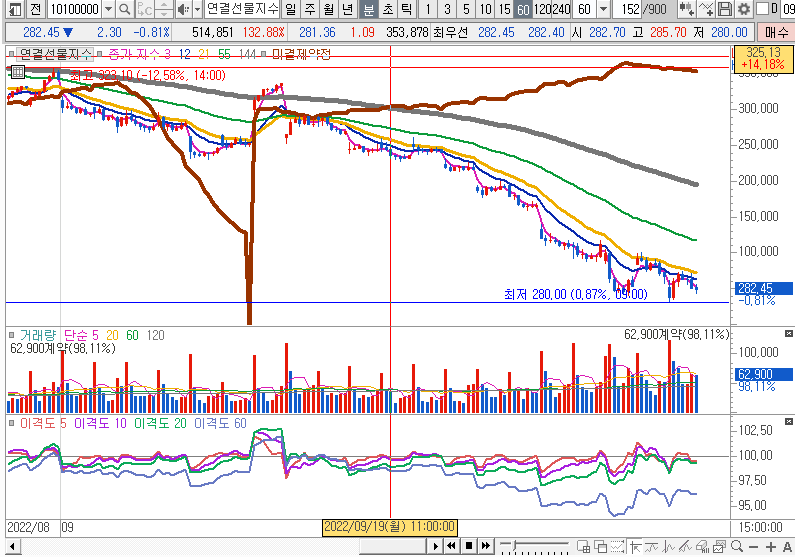This screenshot has height=557, width=795.
Task: Toggle the 미결제약정 legend checkbox
Action: (263, 54)
